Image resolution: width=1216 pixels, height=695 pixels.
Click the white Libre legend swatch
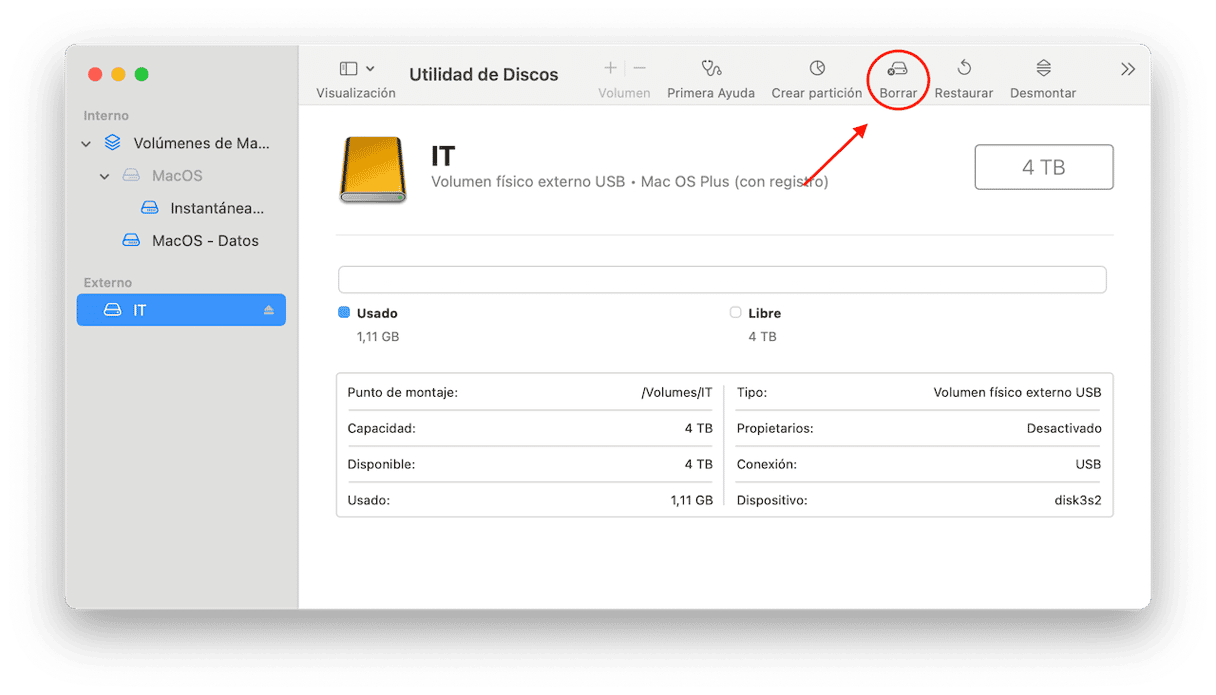tap(735, 313)
